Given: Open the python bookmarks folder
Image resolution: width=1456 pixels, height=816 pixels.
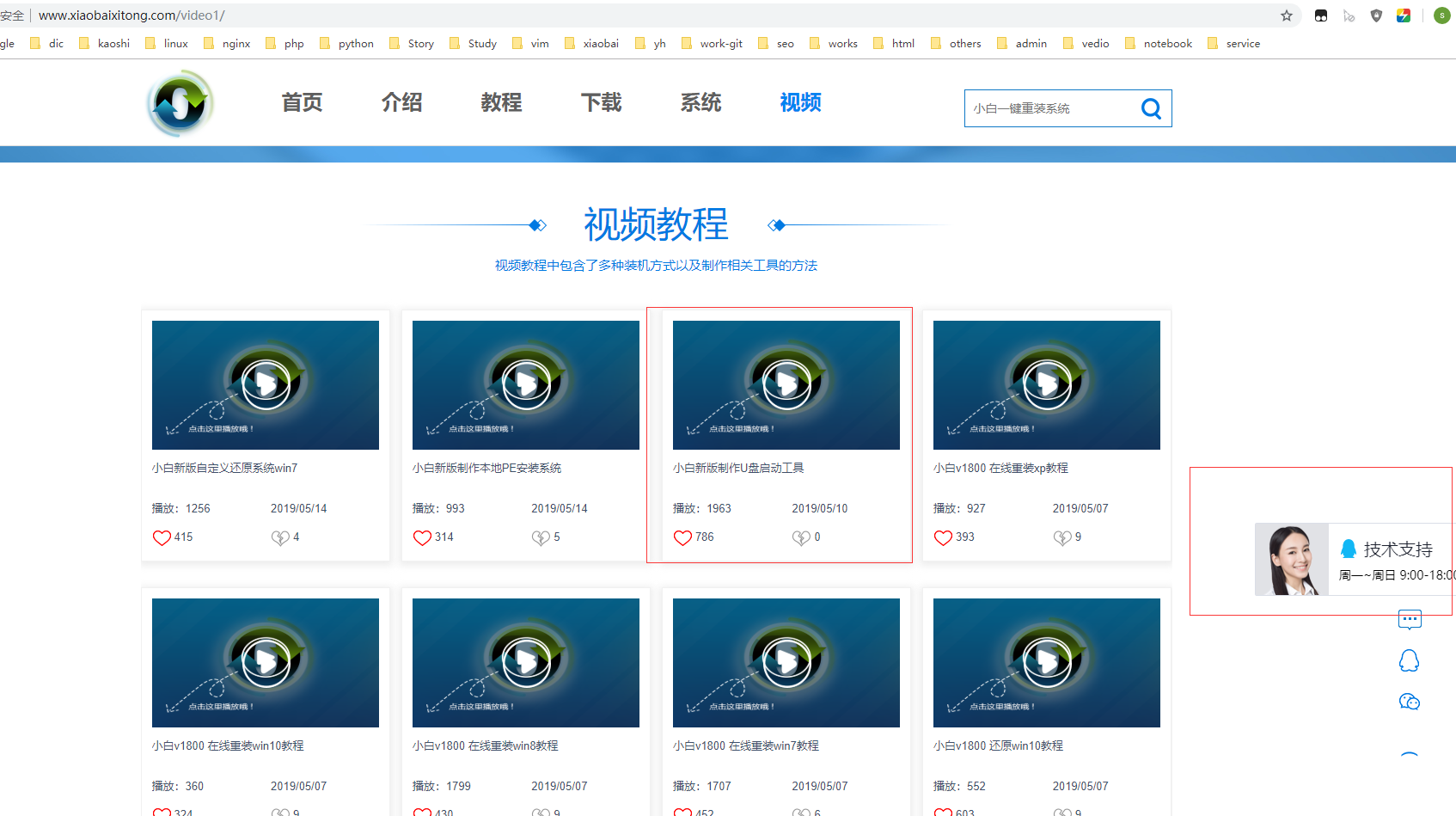Looking at the screenshot, I should (x=354, y=43).
